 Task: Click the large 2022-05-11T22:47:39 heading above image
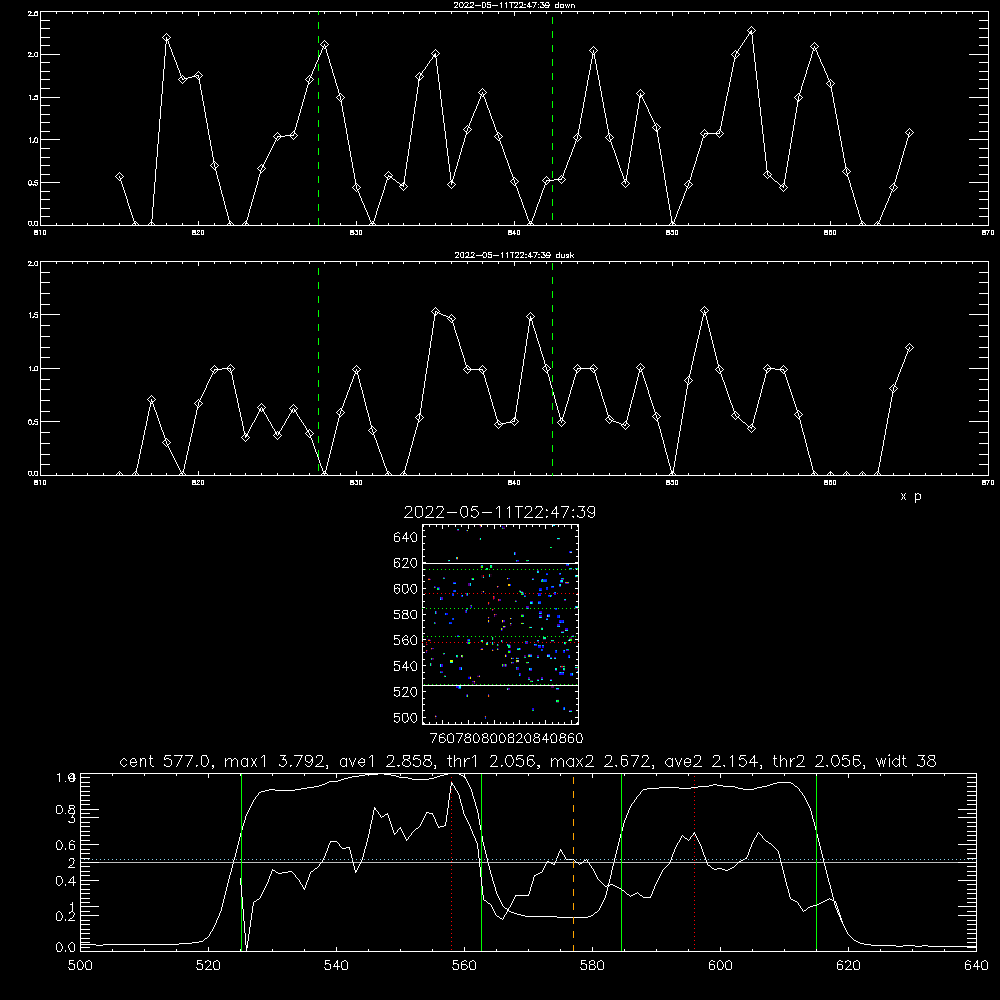(x=499, y=512)
